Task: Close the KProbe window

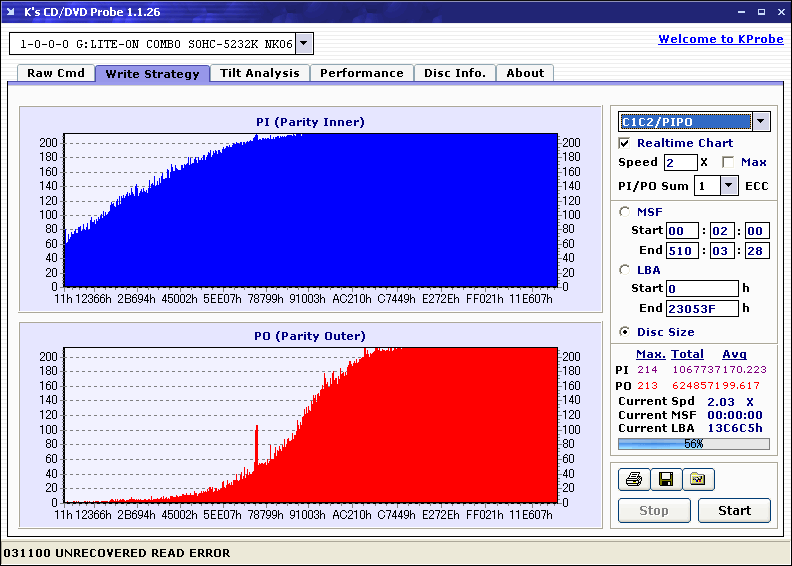Action: point(781,12)
